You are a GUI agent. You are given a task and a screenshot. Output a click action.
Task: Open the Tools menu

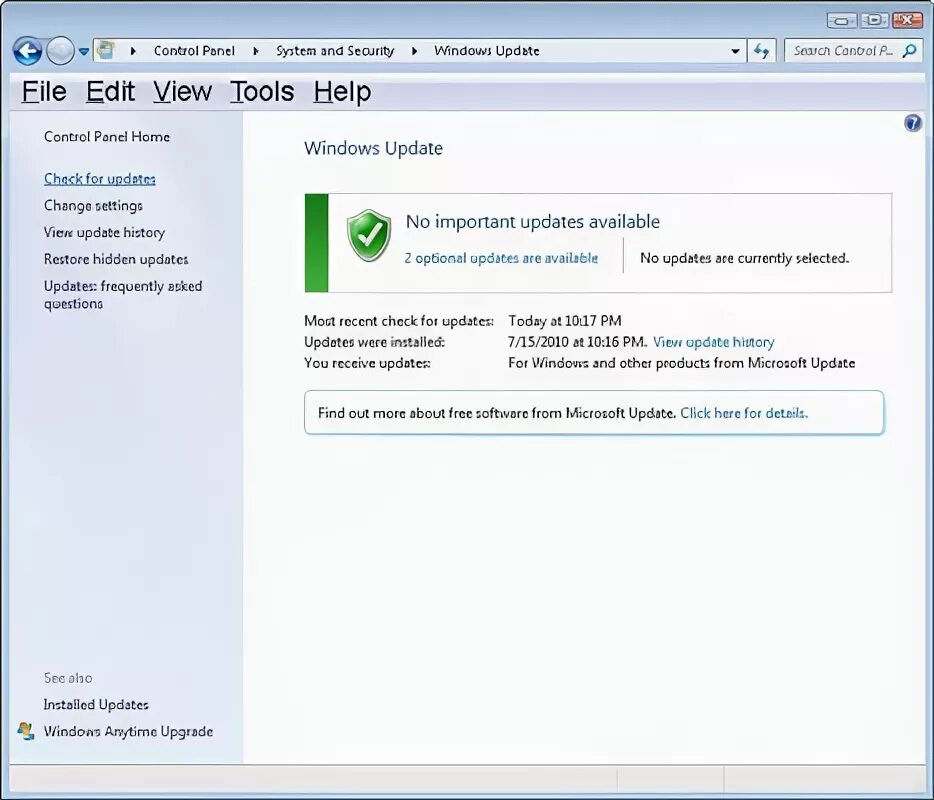(x=262, y=92)
